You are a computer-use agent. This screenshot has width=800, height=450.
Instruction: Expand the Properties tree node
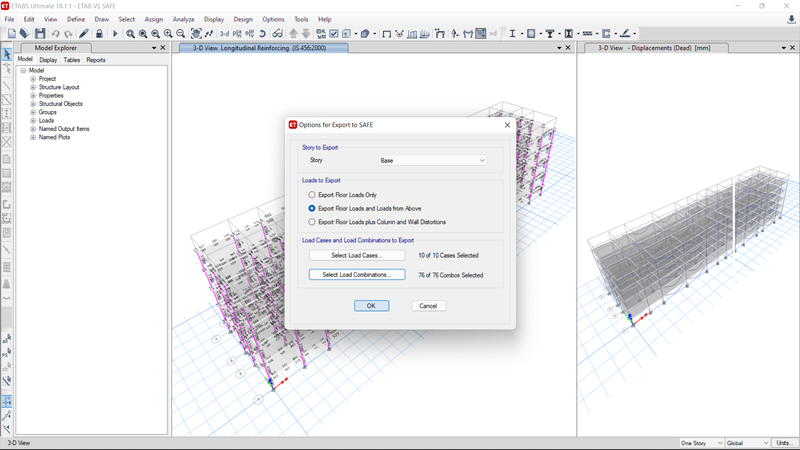(x=33, y=95)
